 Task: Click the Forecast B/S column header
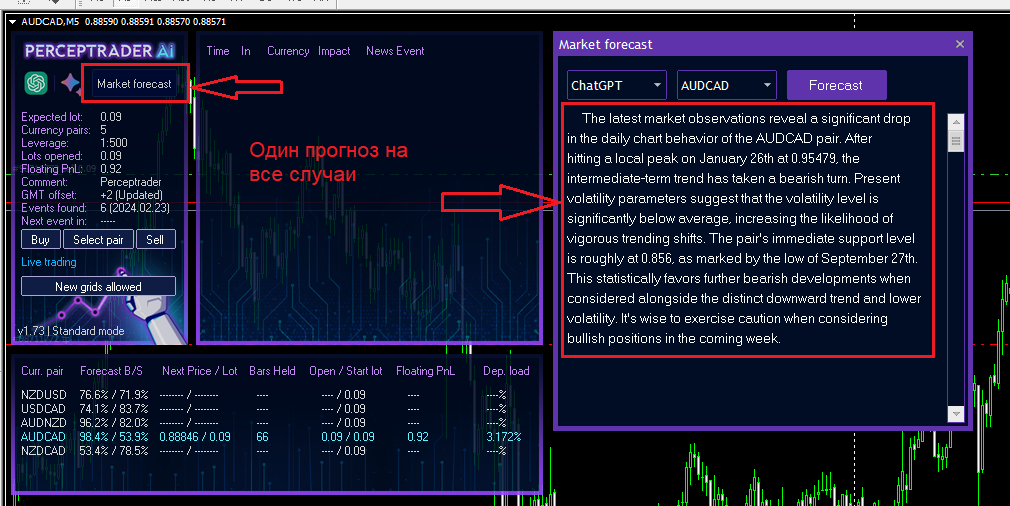coord(111,371)
